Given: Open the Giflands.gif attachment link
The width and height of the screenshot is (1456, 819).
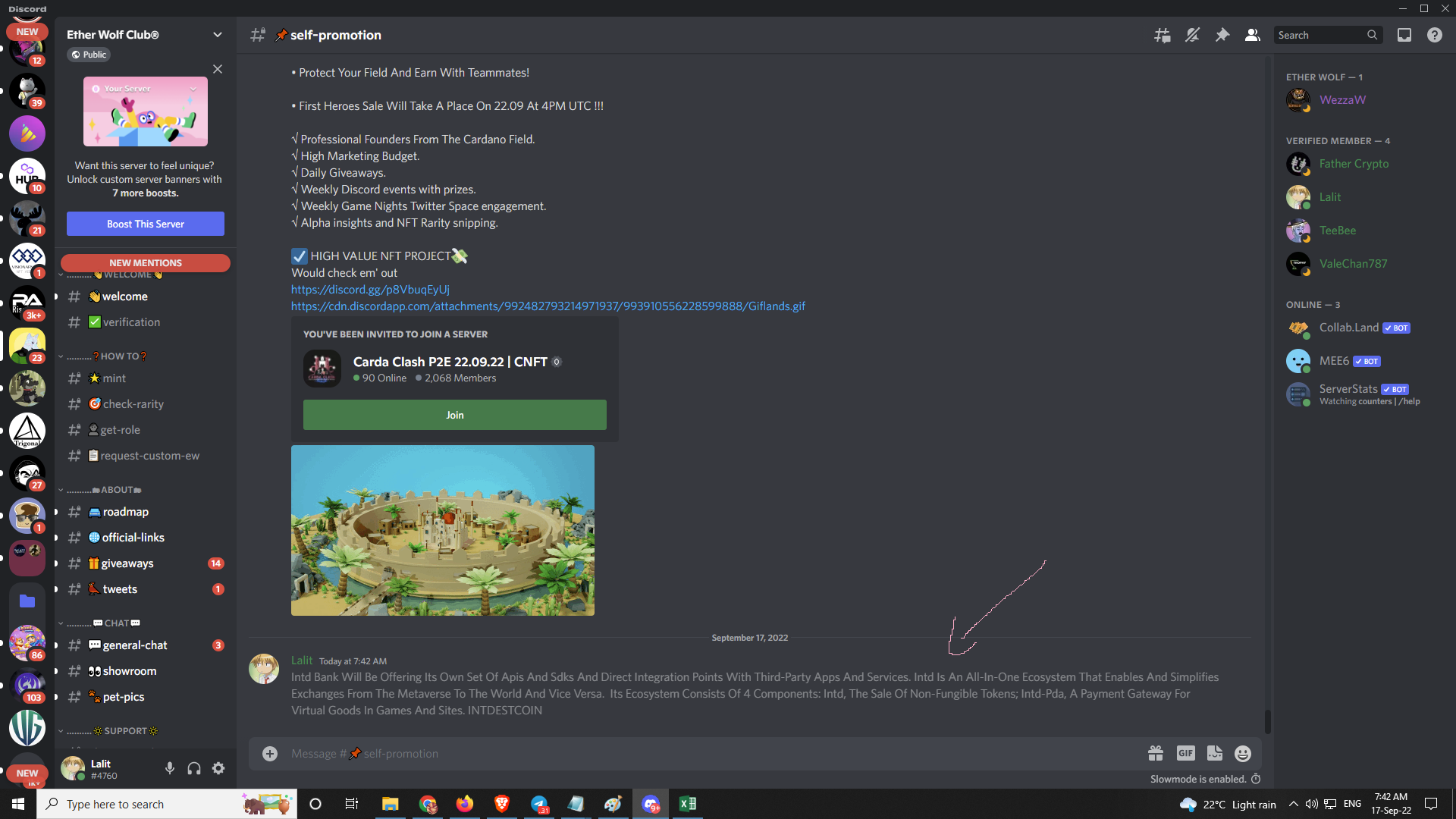Looking at the screenshot, I should (x=548, y=306).
